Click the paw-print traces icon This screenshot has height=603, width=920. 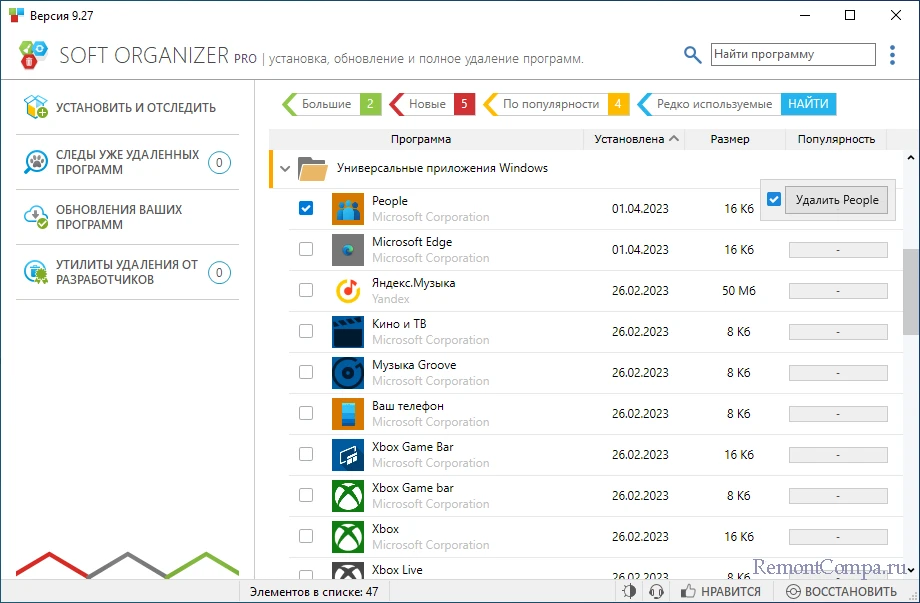click(36, 162)
